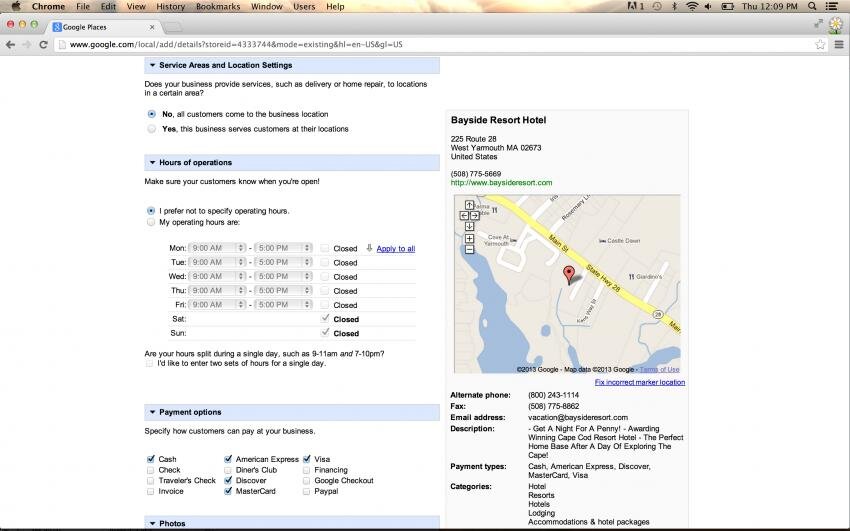Uncheck Closed for Sunday

[325, 332]
